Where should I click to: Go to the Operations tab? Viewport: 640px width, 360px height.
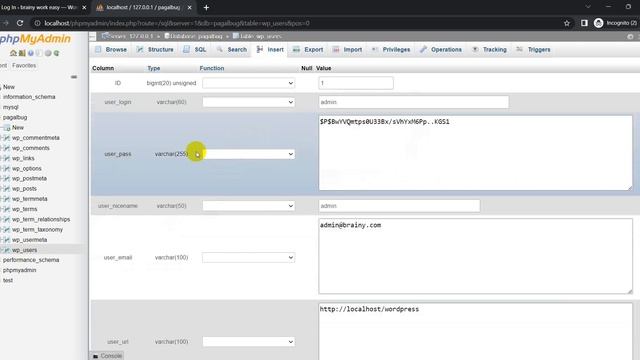(441, 49)
